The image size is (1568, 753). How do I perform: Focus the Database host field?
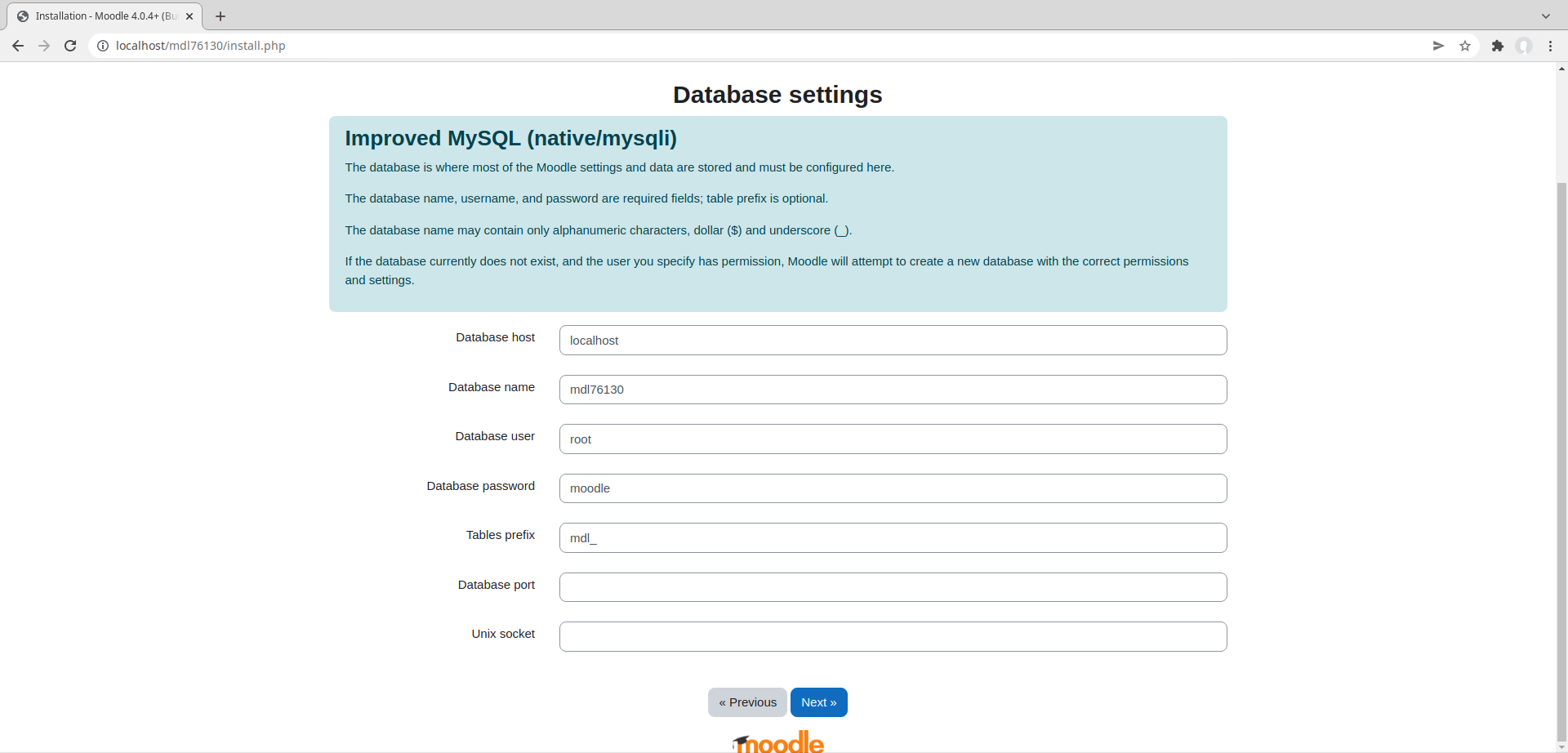tap(893, 341)
